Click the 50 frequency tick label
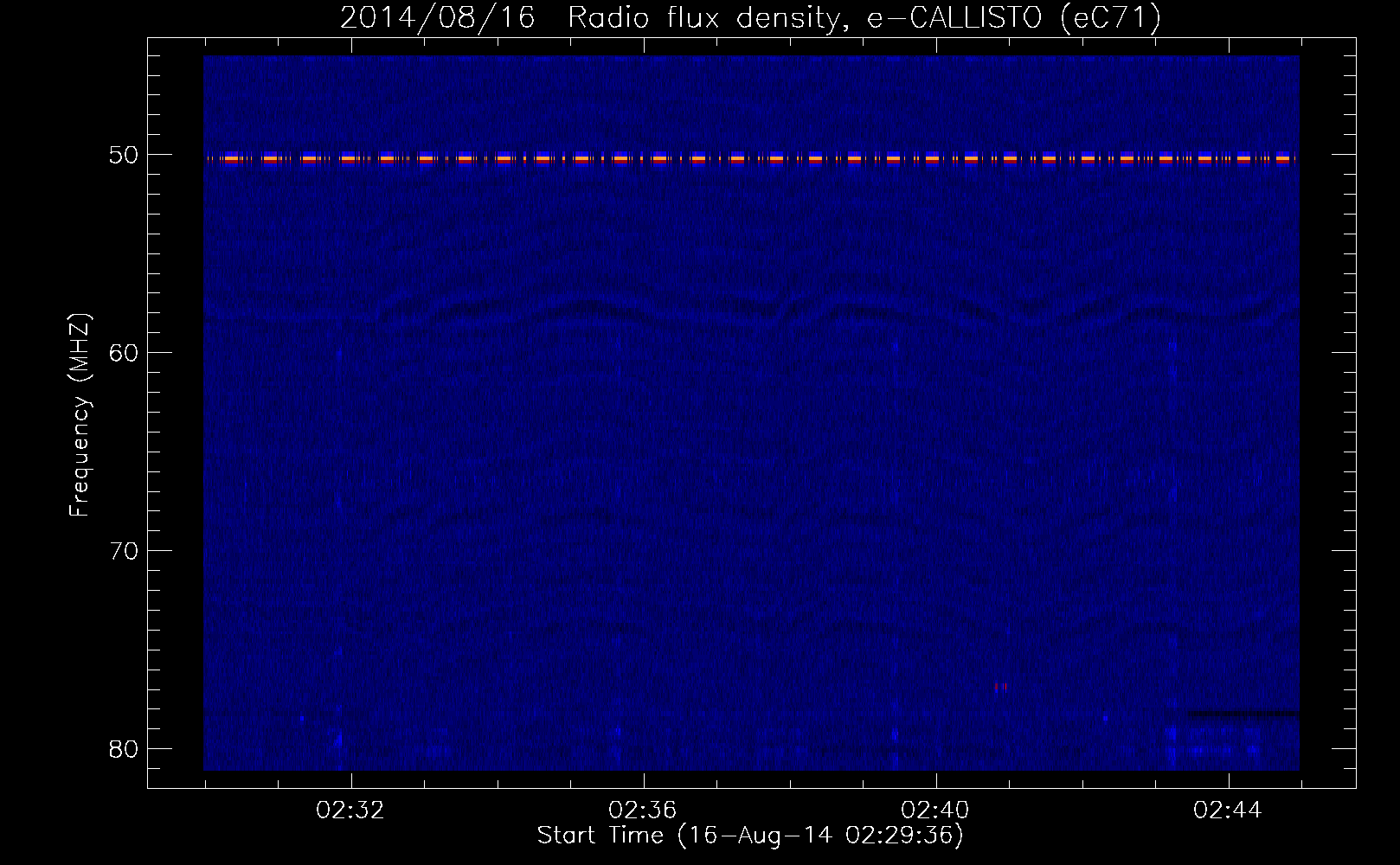Screen dimensions: 1400x865 click(124, 155)
